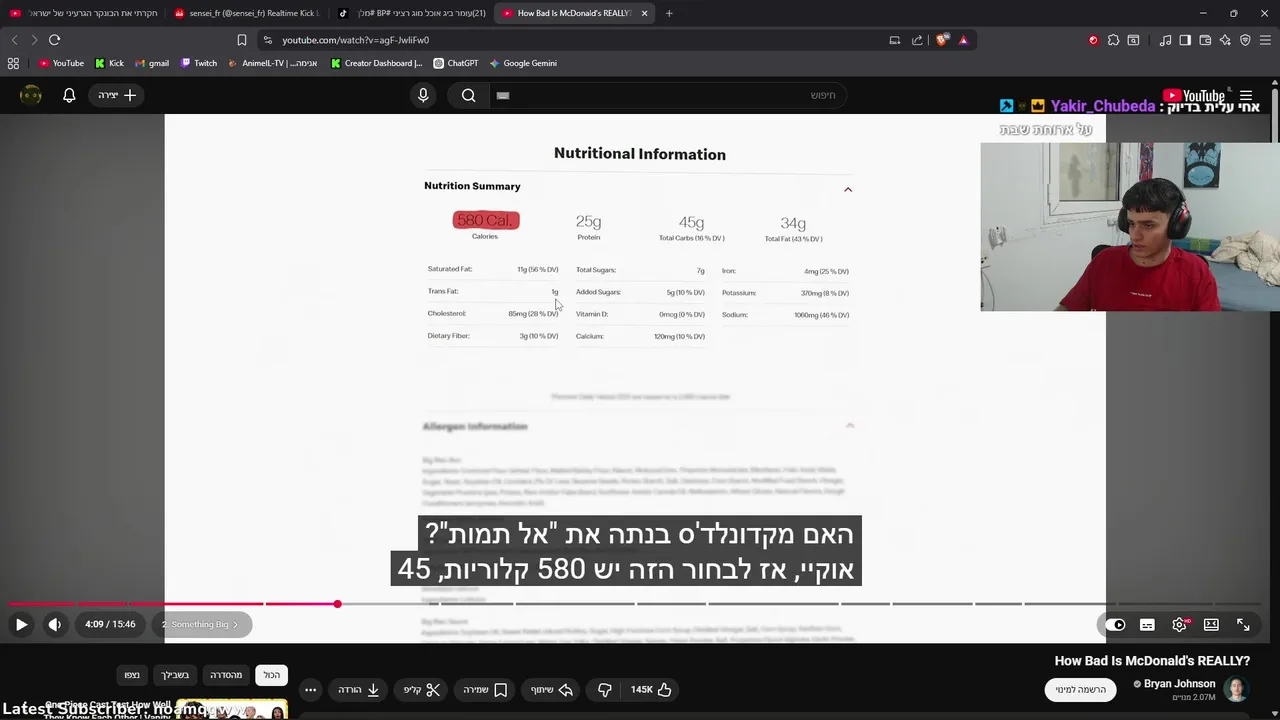This screenshot has width=1280, height=720.
Task: Bookmark this page icon in address bar
Action: 242,40
